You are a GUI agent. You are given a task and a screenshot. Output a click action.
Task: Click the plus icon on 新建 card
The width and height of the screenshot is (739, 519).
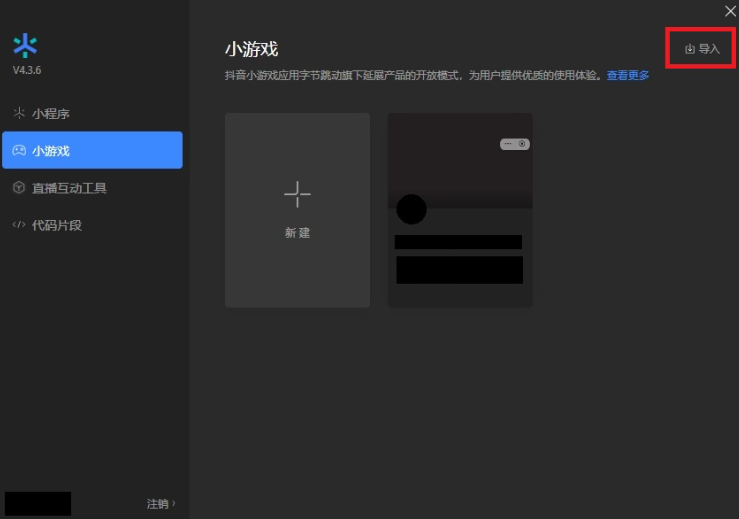click(297, 194)
